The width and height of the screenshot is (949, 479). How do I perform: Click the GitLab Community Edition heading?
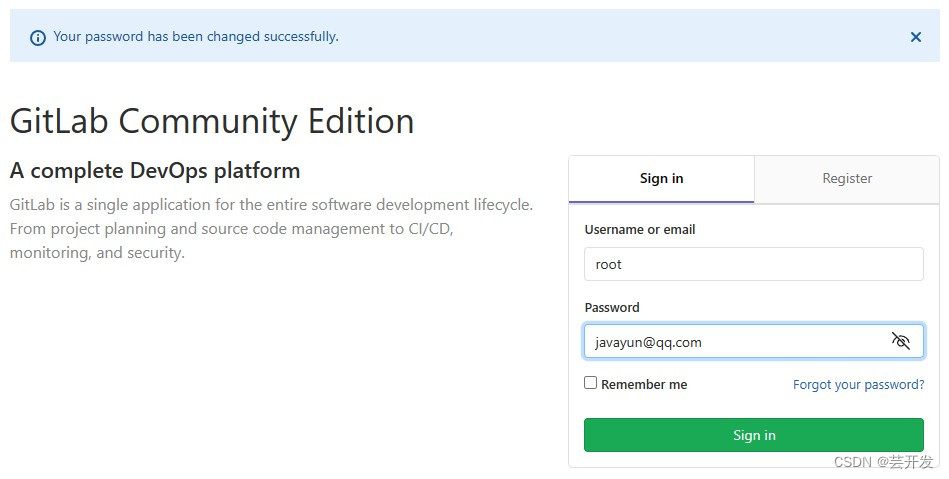(212, 121)
